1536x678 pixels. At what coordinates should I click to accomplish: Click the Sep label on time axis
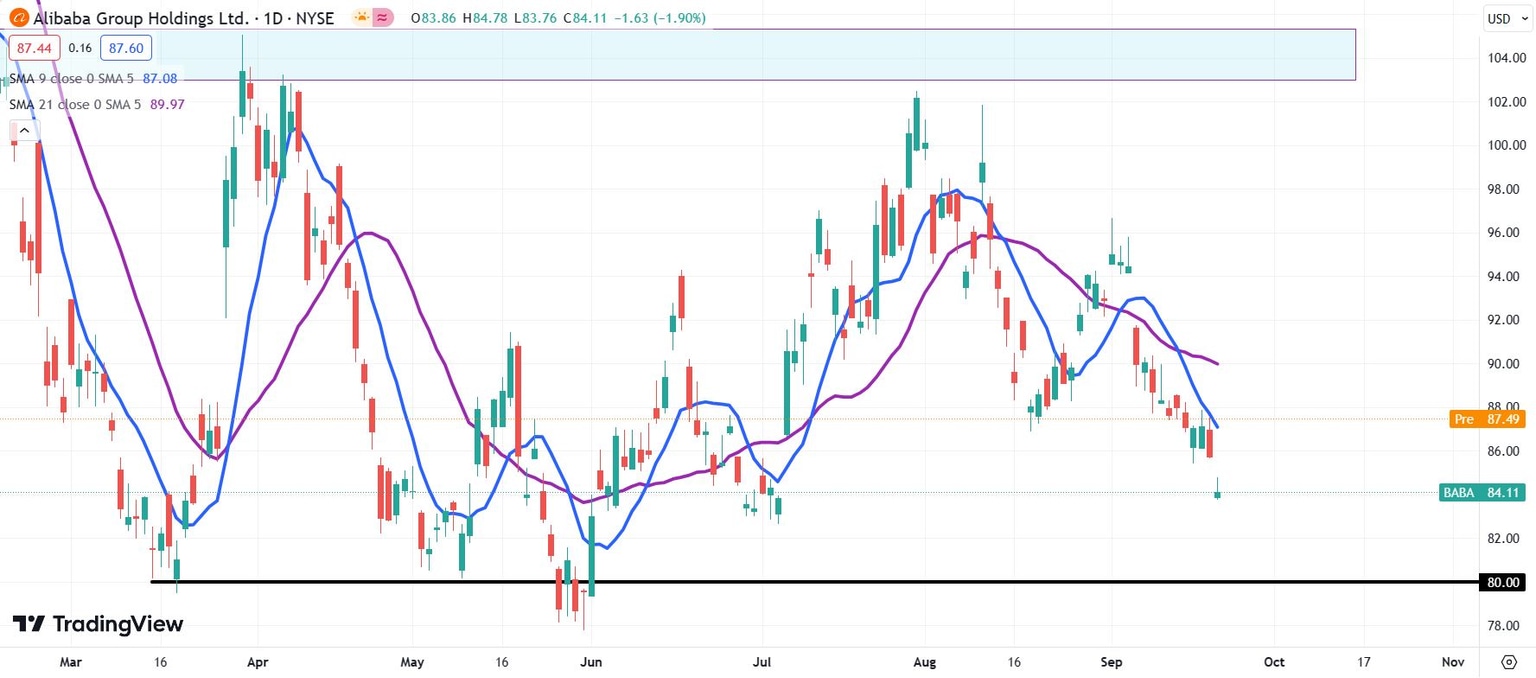(x=1111, y=662)
